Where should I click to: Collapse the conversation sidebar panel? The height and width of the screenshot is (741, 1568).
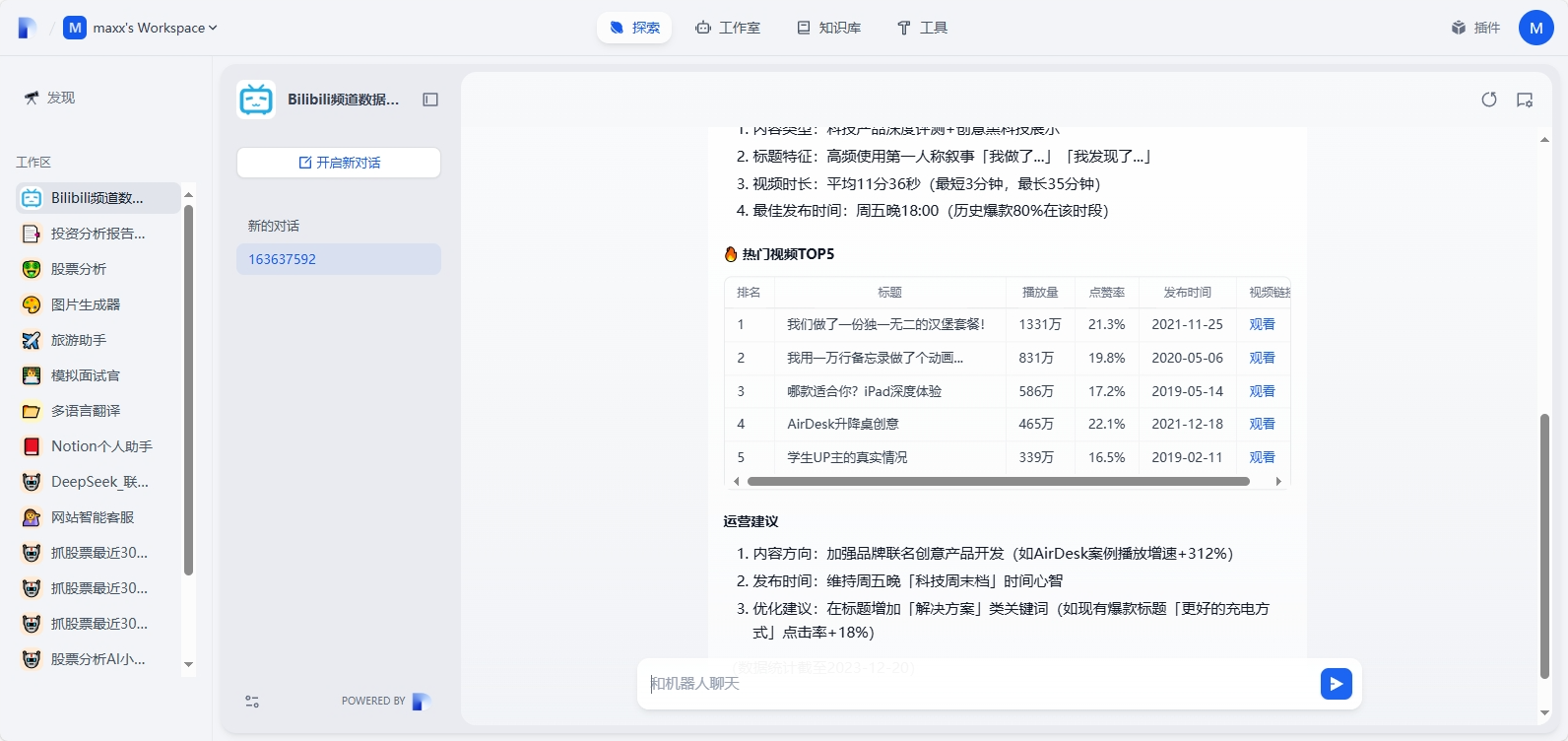(x=430, y=100)
